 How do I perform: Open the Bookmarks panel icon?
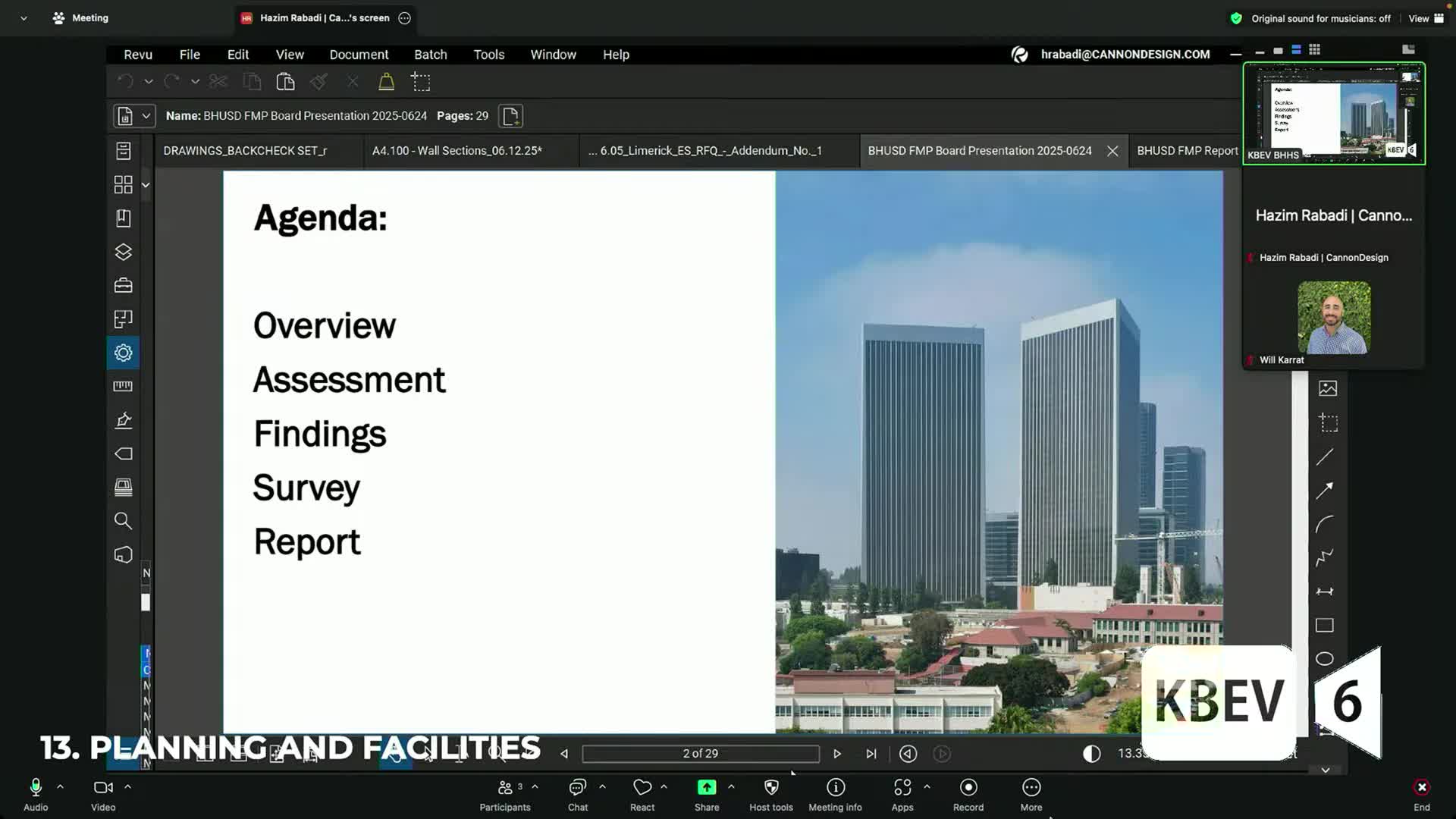click(123, 218)
